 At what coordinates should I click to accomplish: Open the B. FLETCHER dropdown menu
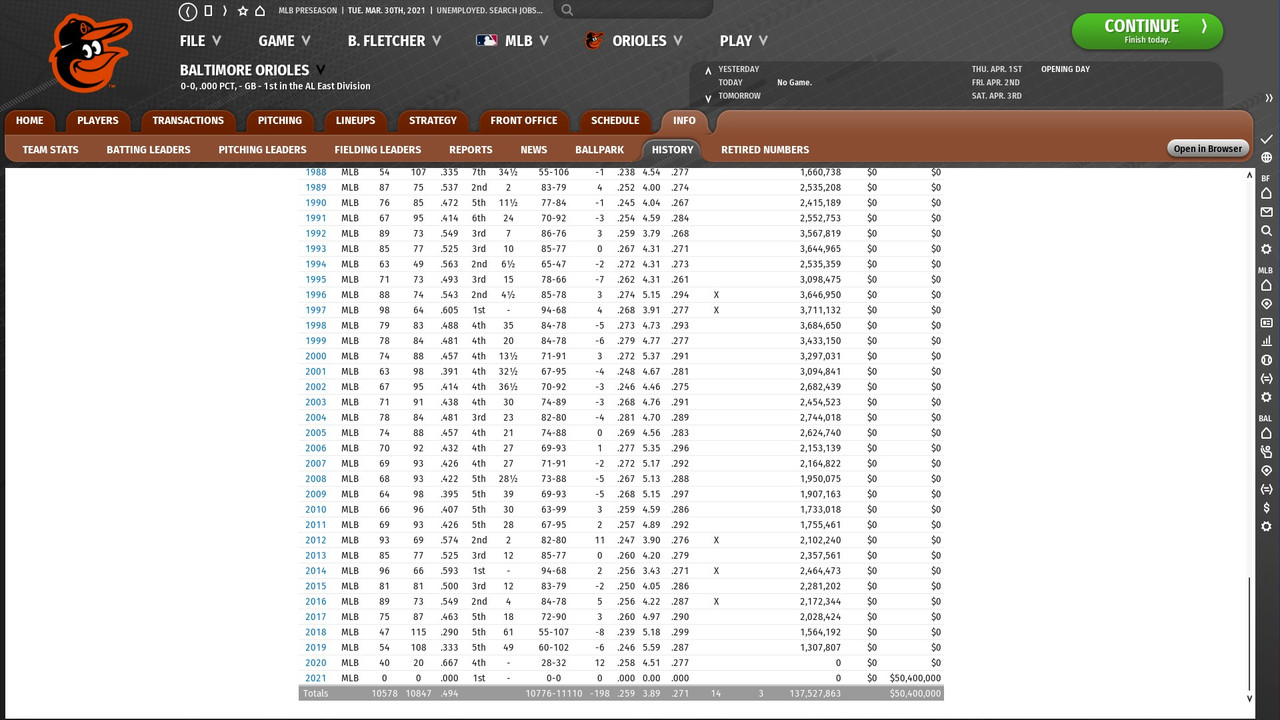click(x=394, y=41)
